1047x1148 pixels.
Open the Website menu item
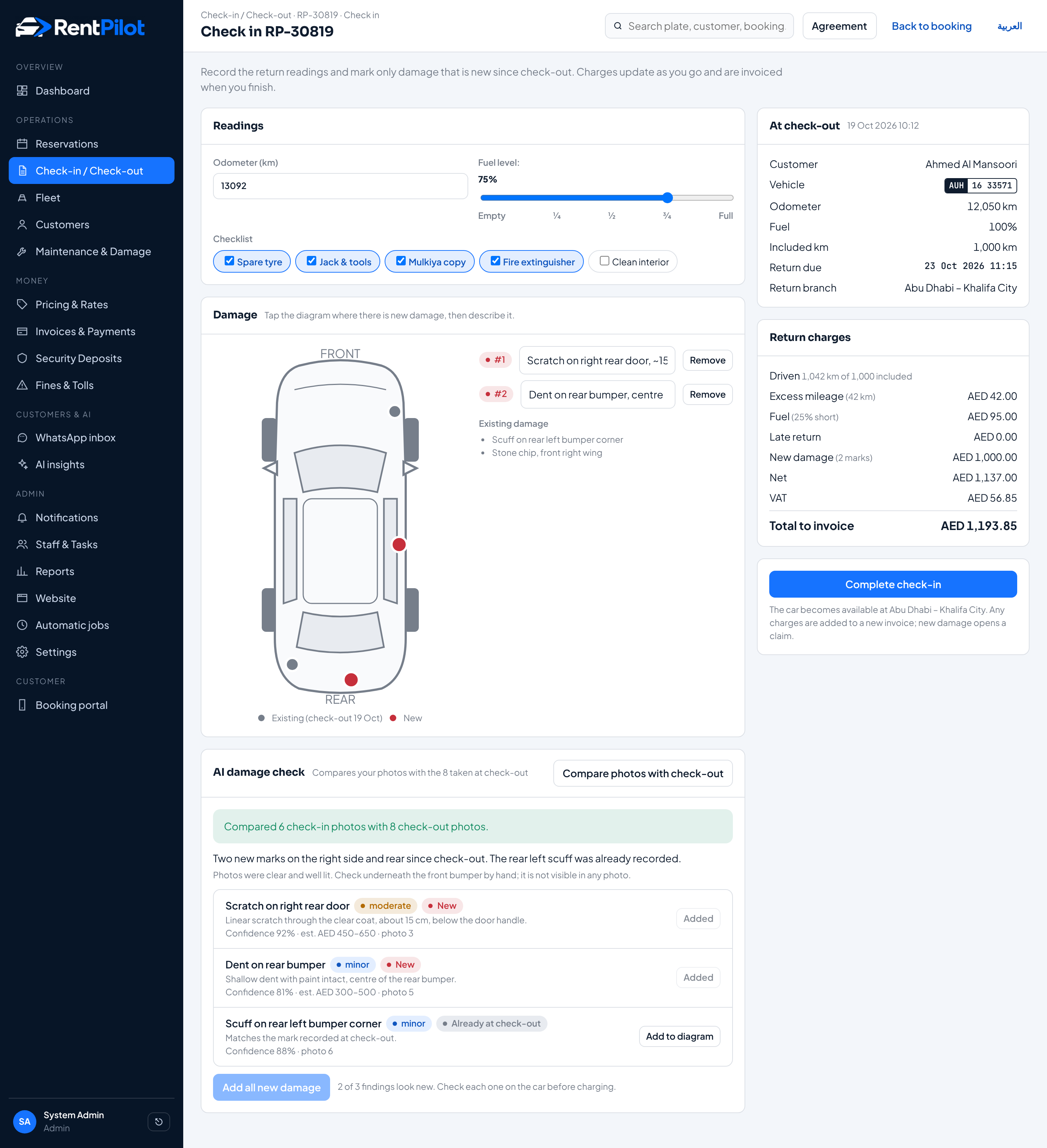[92, 598]
